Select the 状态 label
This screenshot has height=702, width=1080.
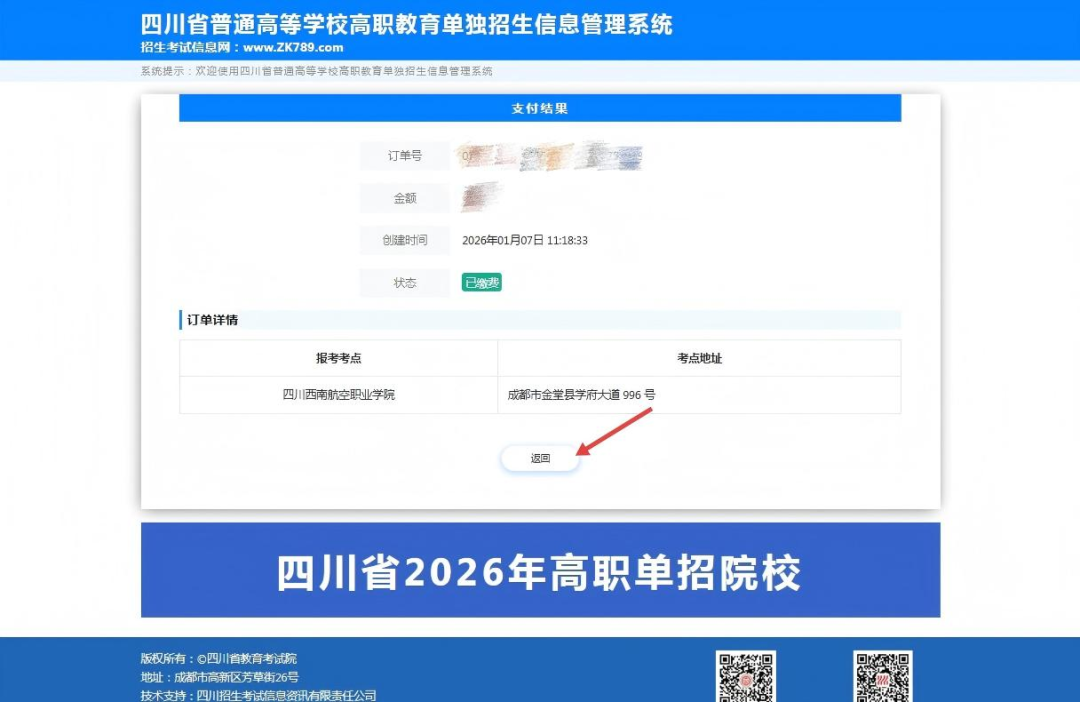point(405,283)
